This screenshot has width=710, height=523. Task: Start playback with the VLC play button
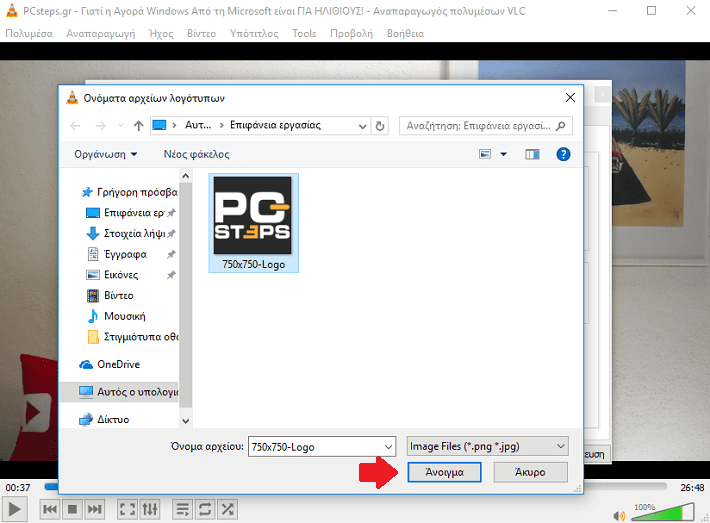tap(14, 509)
